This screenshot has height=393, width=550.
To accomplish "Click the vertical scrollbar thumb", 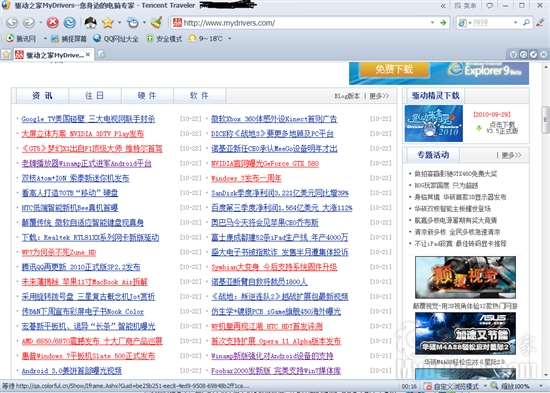I will 545,120.
